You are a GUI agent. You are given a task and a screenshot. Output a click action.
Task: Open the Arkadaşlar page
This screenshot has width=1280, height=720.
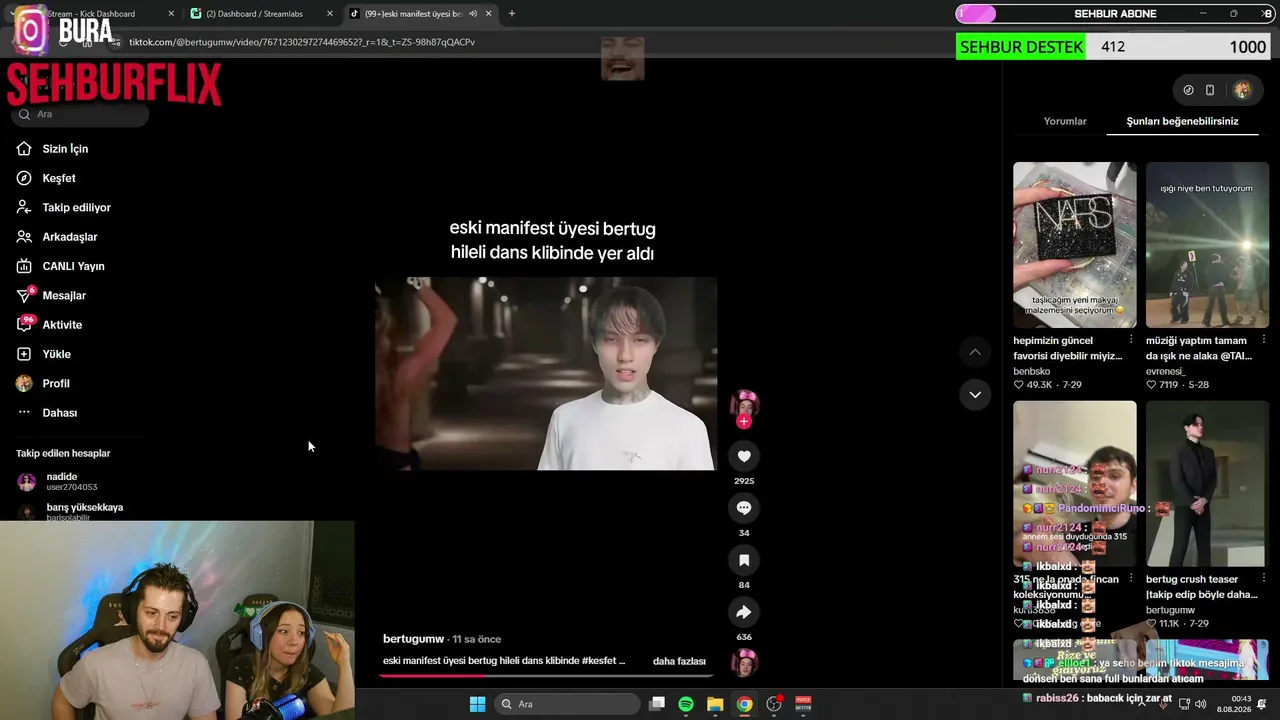coord(69,237)
